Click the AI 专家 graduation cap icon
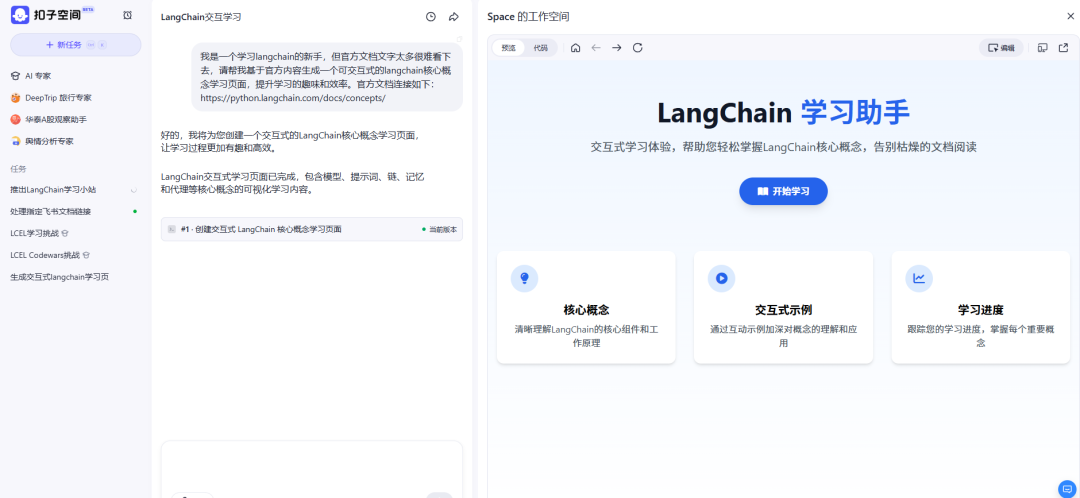 (x=15, y=76)
